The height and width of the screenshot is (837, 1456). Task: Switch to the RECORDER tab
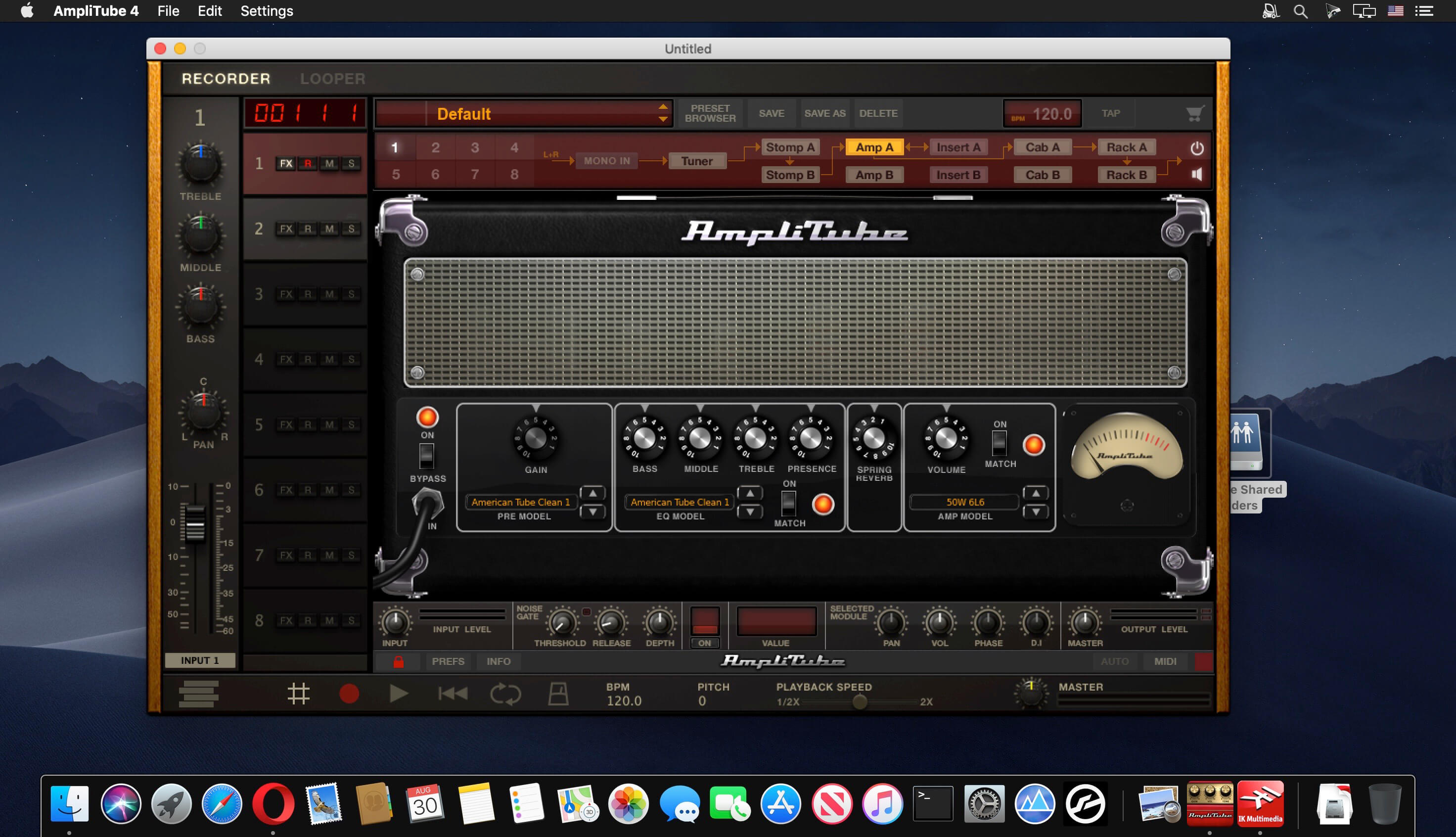click(226, 79)
